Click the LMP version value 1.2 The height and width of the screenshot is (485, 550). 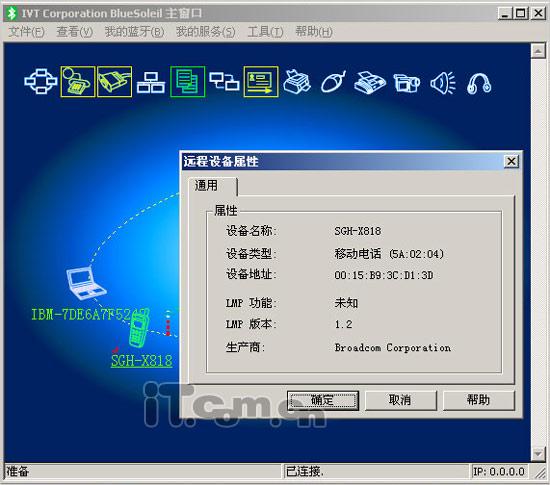[343, 324]
